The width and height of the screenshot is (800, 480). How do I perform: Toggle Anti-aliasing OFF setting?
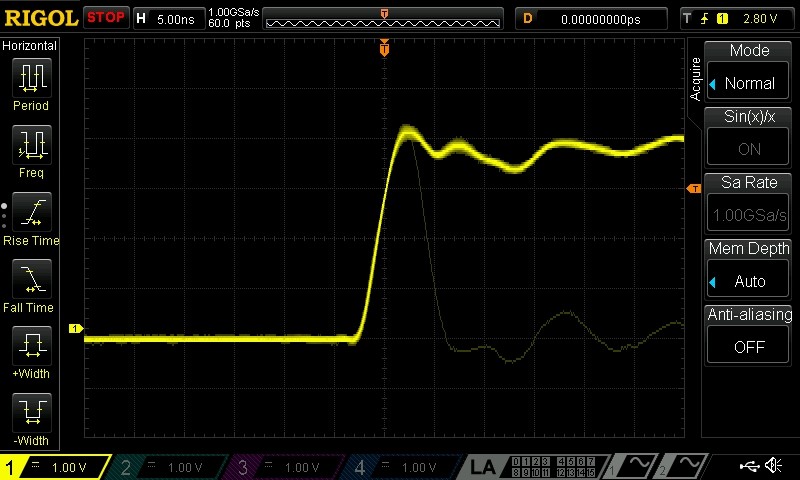point(748,347)
